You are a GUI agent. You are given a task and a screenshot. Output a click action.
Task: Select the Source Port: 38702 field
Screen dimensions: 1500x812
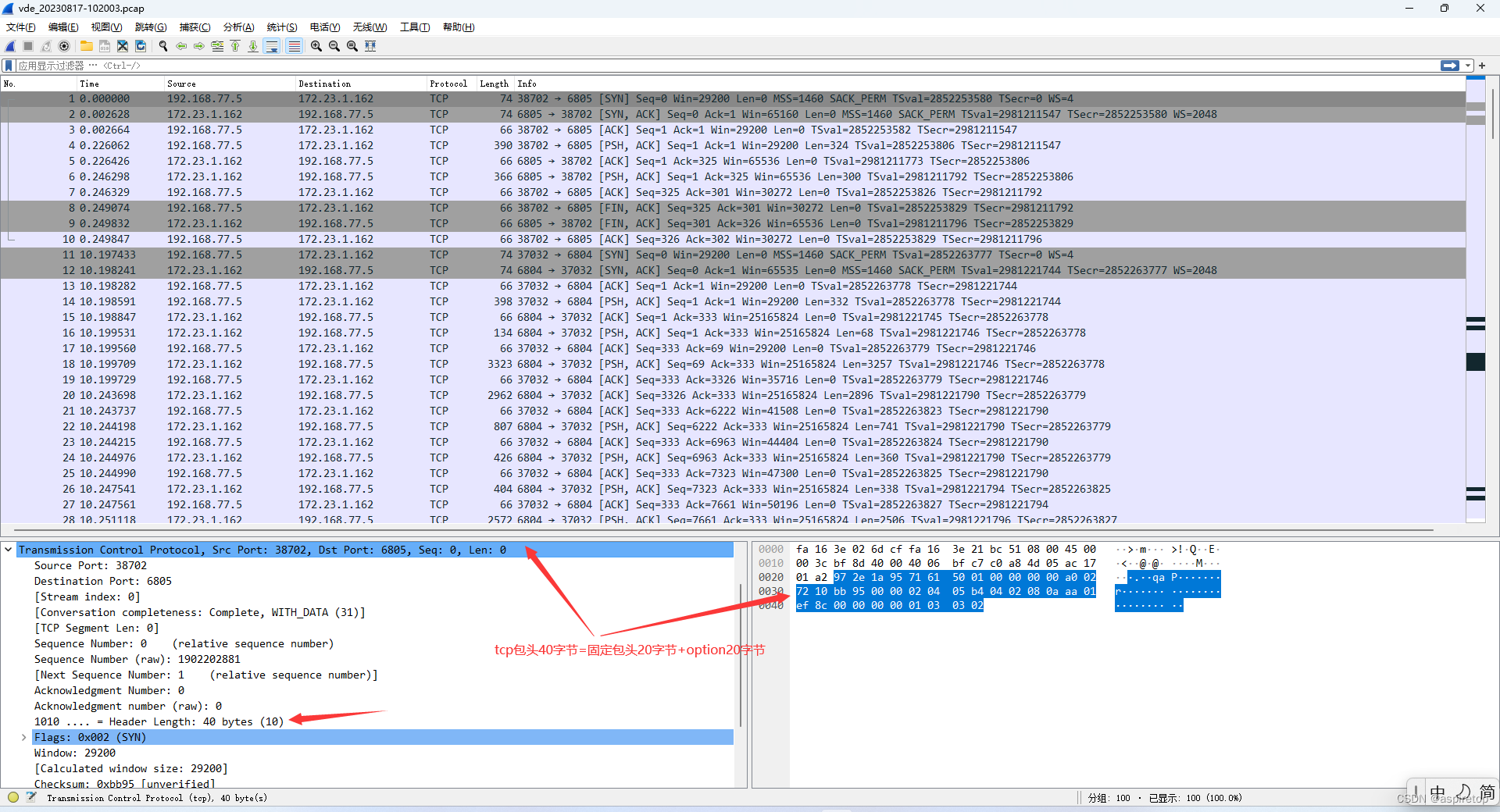[x=91, y=565]
